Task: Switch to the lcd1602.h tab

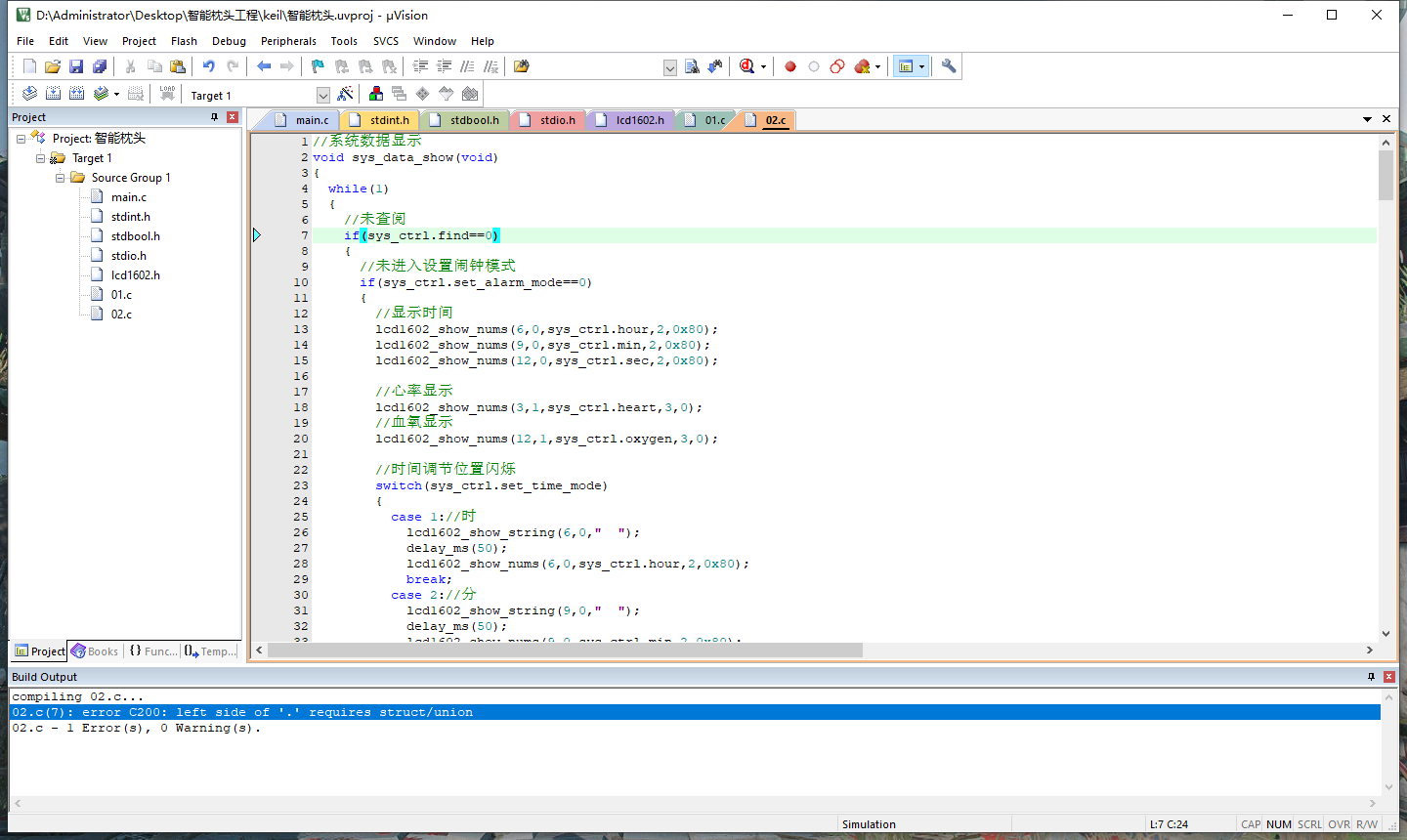Action: [x=639, y=120]
